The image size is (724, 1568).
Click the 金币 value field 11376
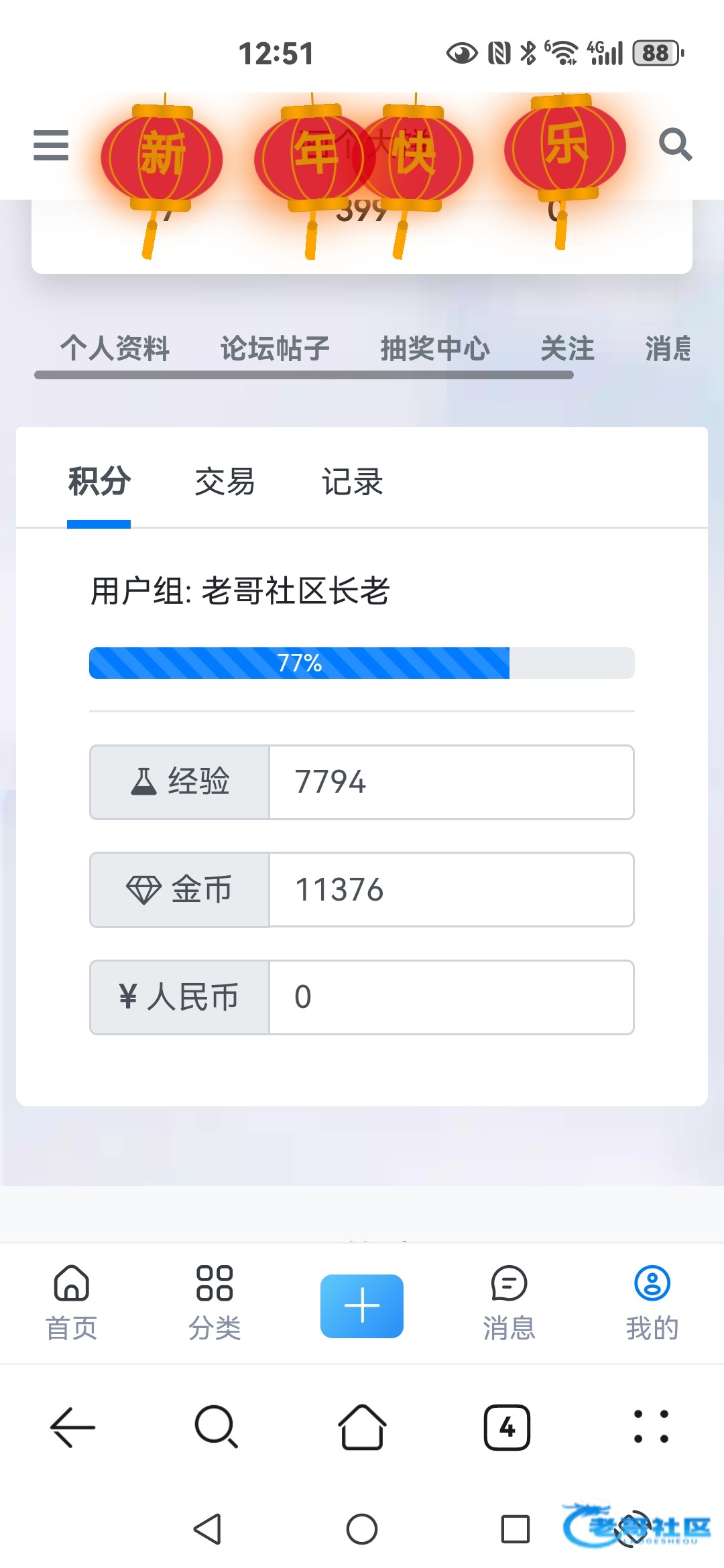tap(451, 889)
